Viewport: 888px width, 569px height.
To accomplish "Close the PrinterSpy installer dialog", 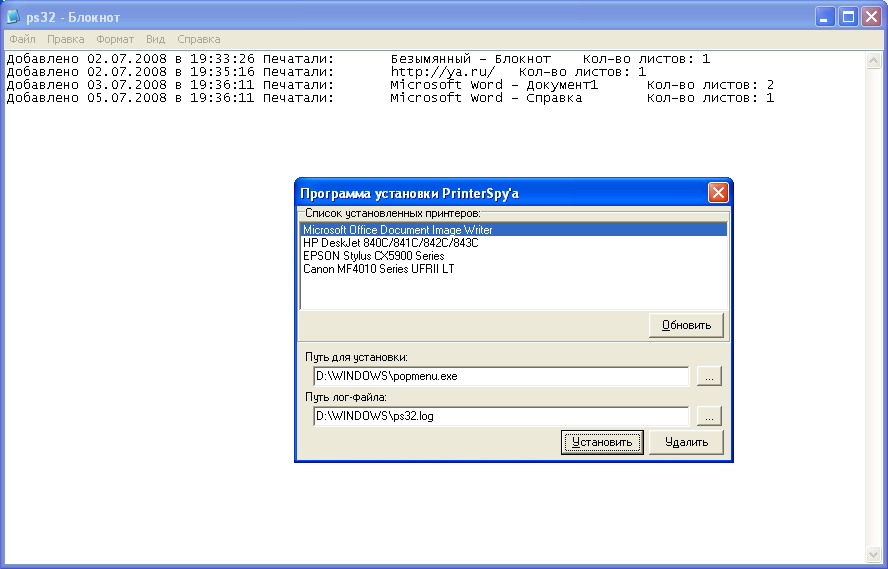I will 717,194.
